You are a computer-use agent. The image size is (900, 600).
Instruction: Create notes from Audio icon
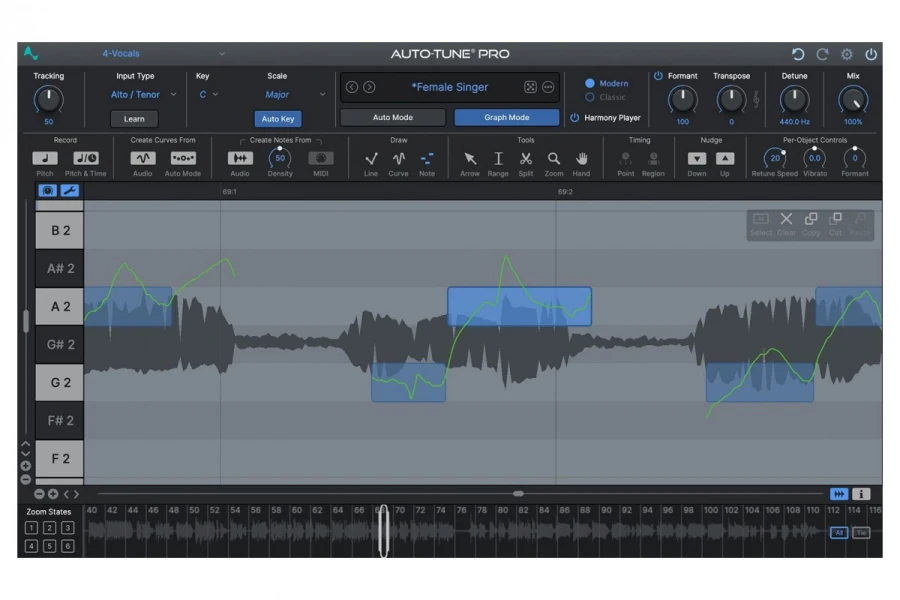pos(240,158)
